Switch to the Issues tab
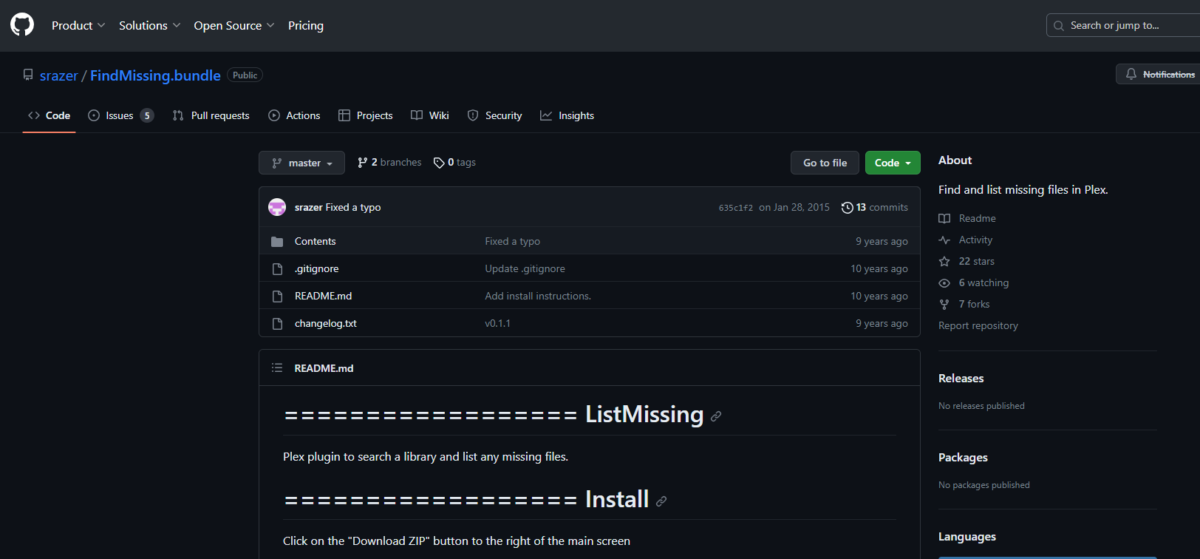1200x559 pixels. (x=121, y=115)
